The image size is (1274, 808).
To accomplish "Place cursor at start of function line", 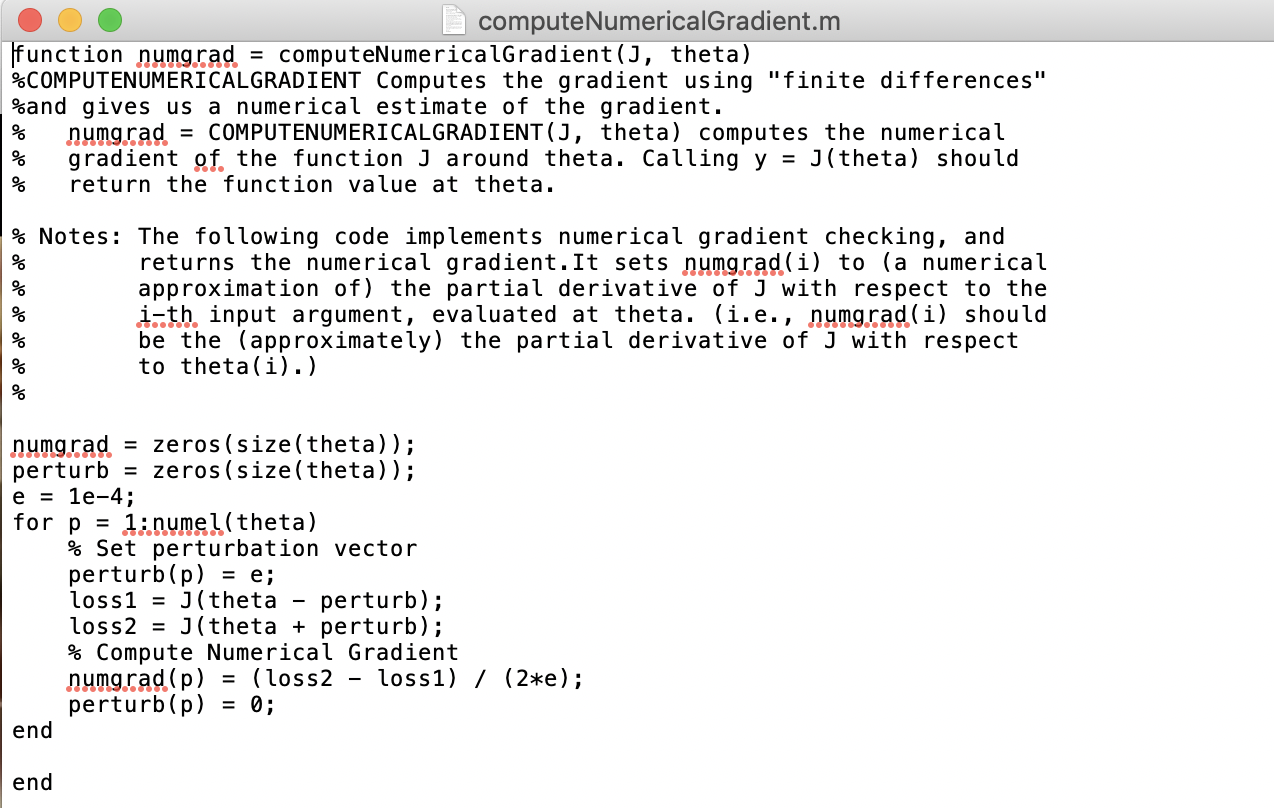I will tap(14, 54).
